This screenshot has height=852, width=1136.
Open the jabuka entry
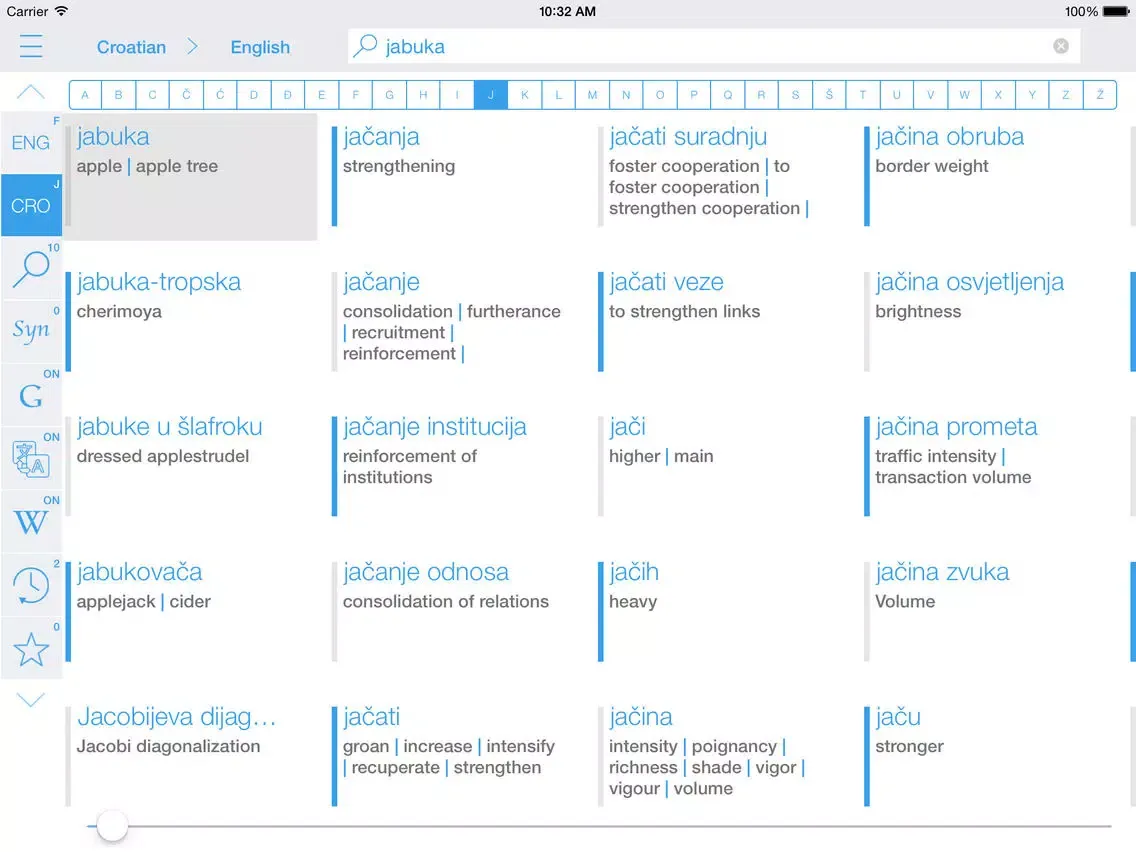[x=191, y=176]
